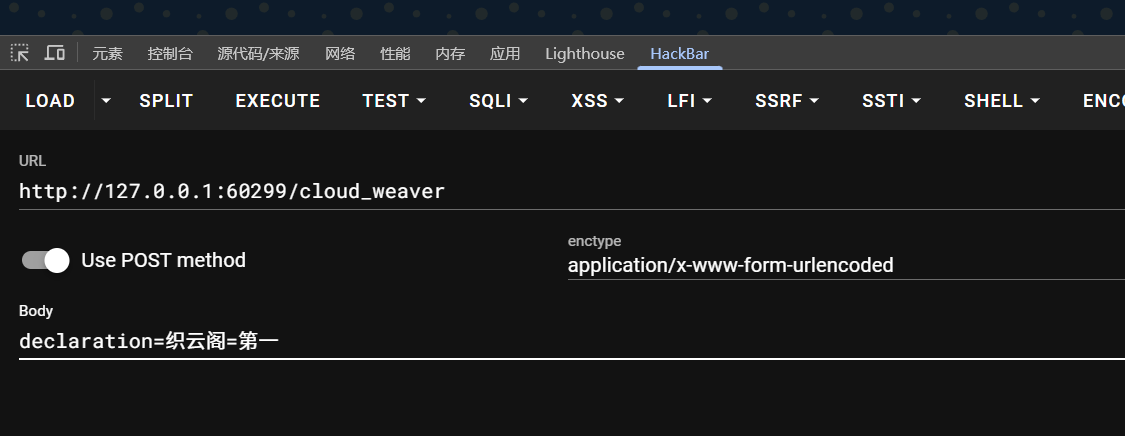Run the request with EXECUTE
The height and width of the screenshot is (436, 1125).
pyautogui.click(x=278, y=101)
